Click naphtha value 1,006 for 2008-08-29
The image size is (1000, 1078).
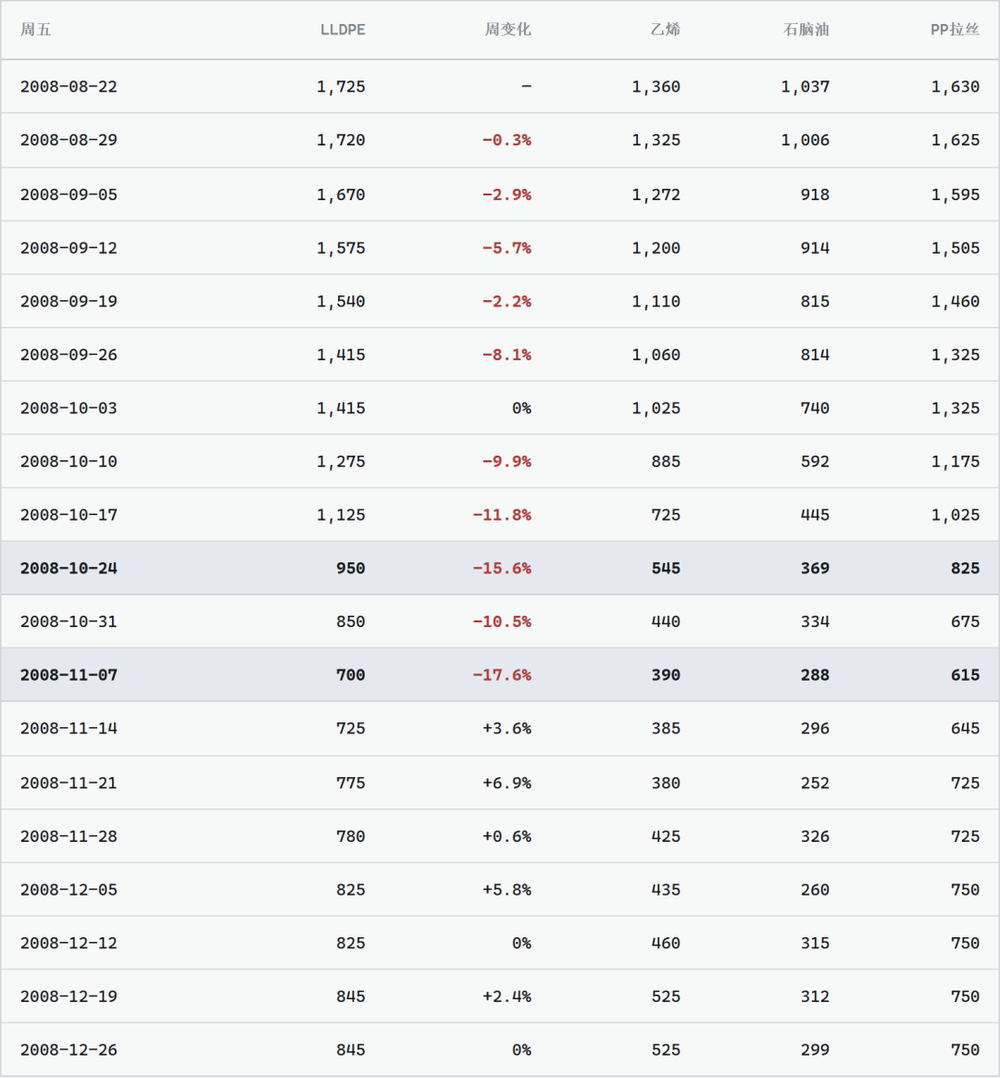(805, 140)
